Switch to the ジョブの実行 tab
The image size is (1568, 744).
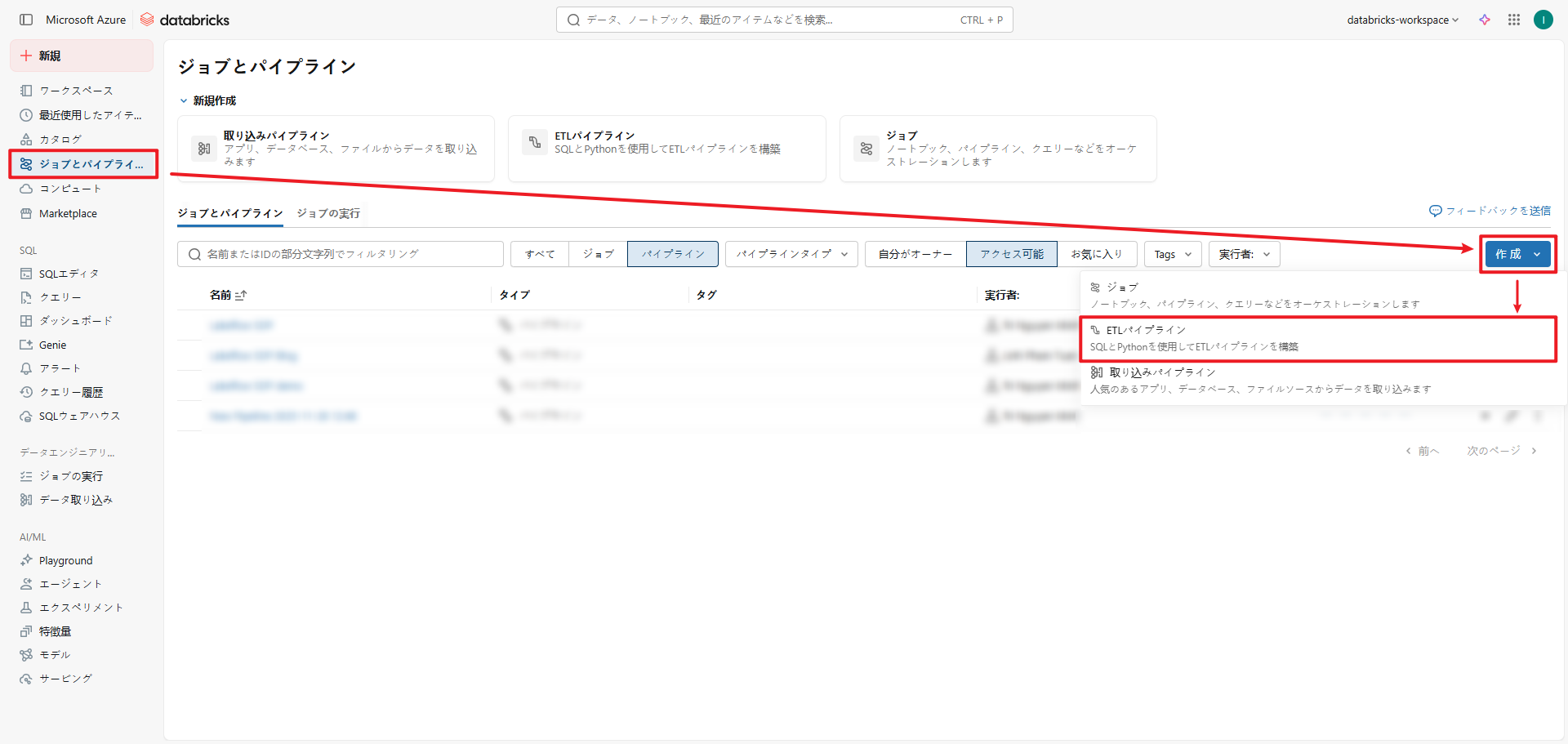click(328, 214)
